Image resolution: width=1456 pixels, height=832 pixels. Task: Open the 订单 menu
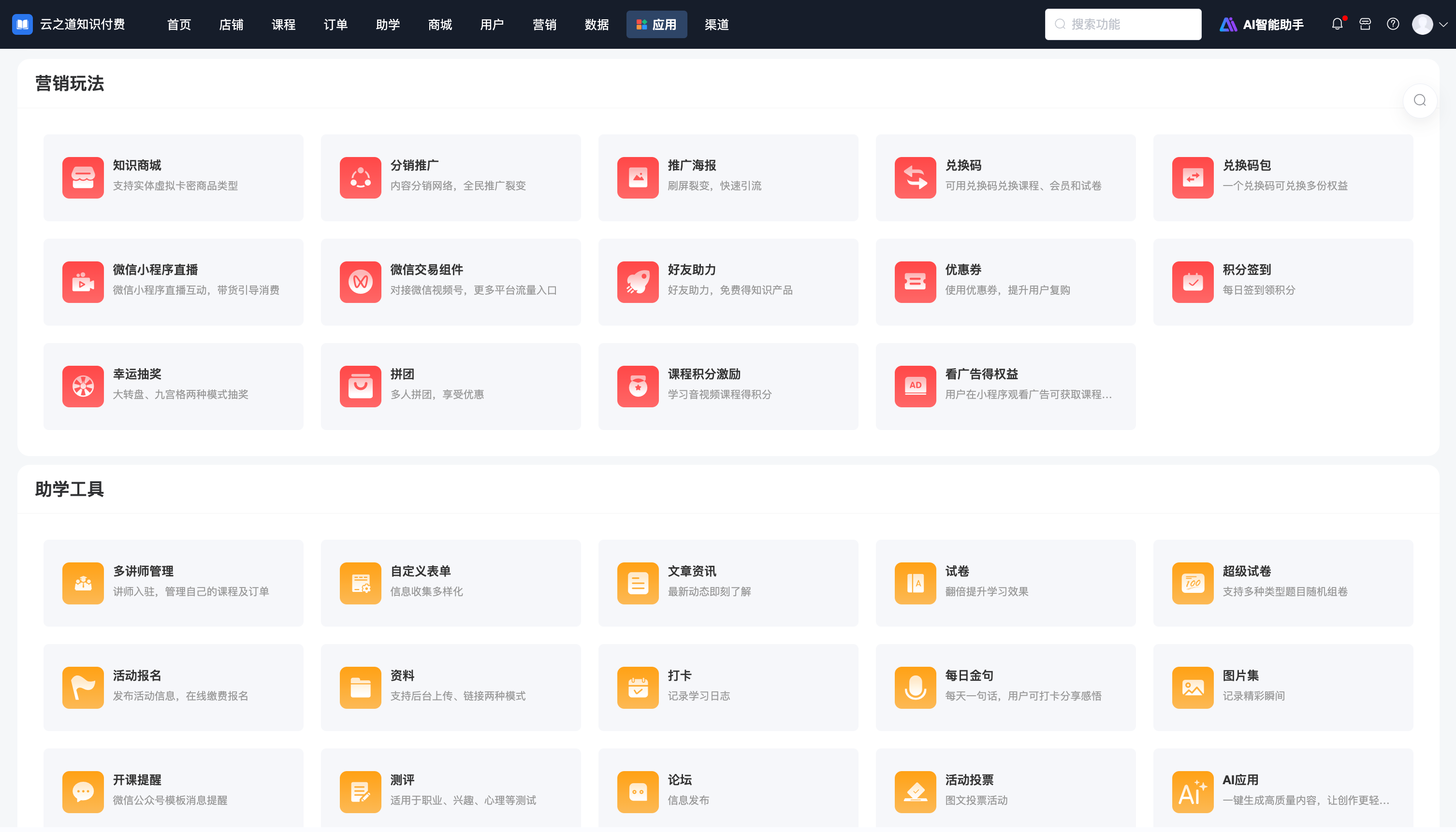tap(335, 25)
